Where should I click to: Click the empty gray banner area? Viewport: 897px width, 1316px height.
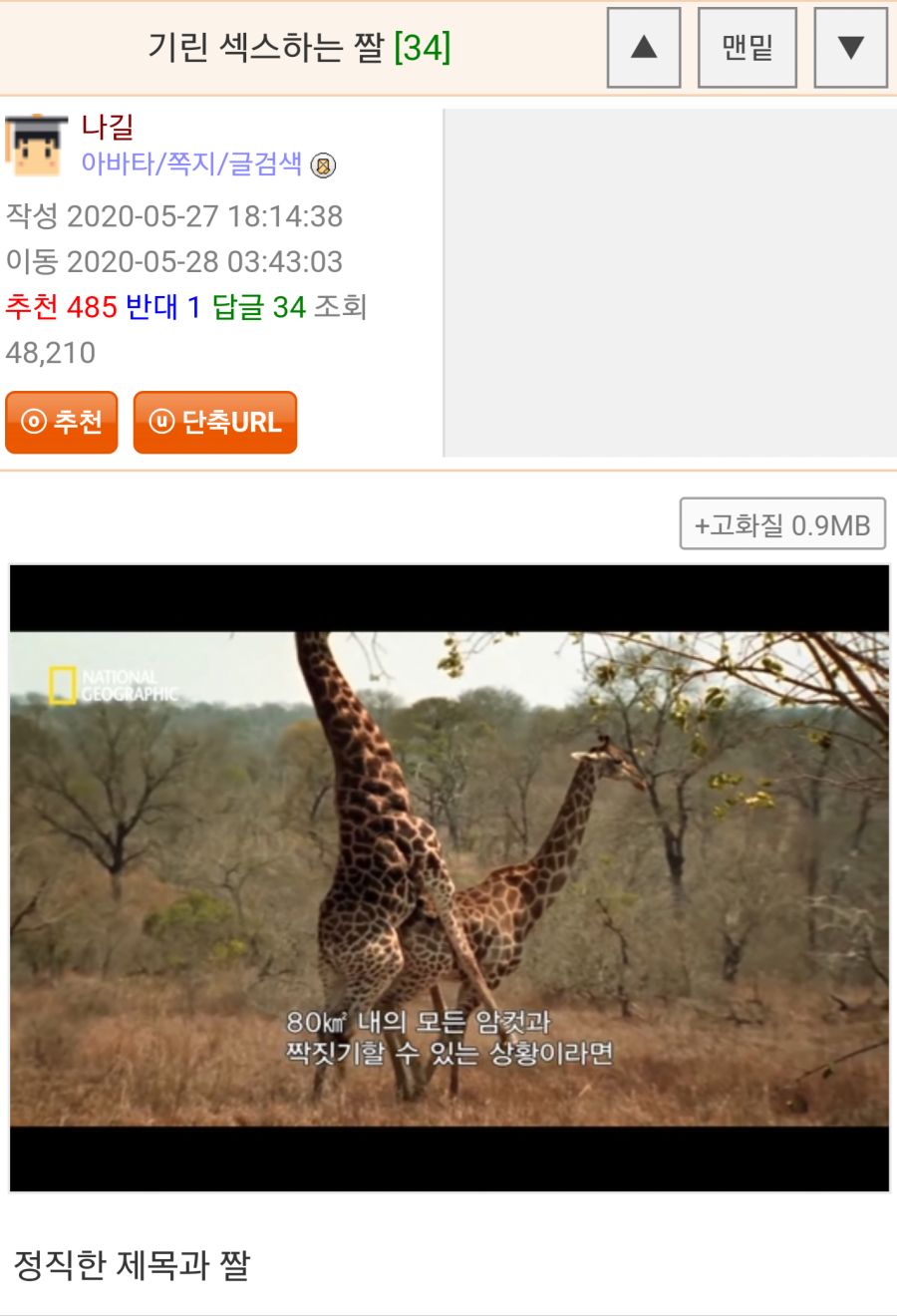point(670,283)
